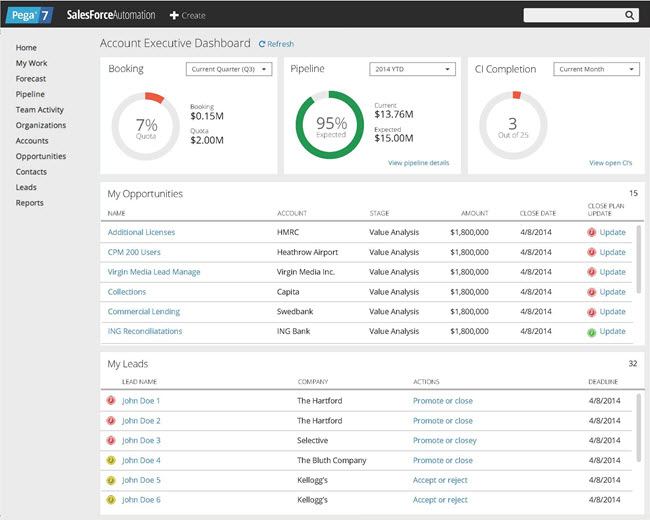Image resolution: width=650 pixels, height=520 pixels.
Task: Click My Leads list scrollbar
Action: pyautogui.click(x=639, y=429)
